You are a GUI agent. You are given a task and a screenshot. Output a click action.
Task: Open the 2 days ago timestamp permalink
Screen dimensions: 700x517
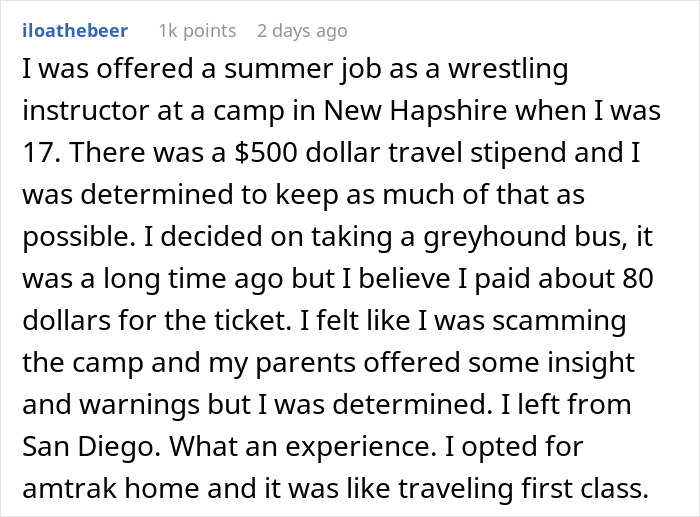click(x=302, y=31)
